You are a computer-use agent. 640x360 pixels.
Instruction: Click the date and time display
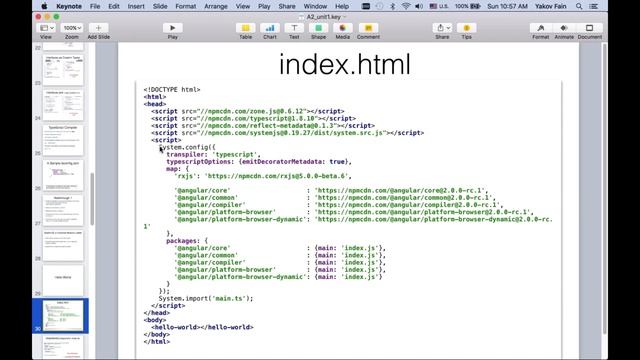tap(507, 6)
